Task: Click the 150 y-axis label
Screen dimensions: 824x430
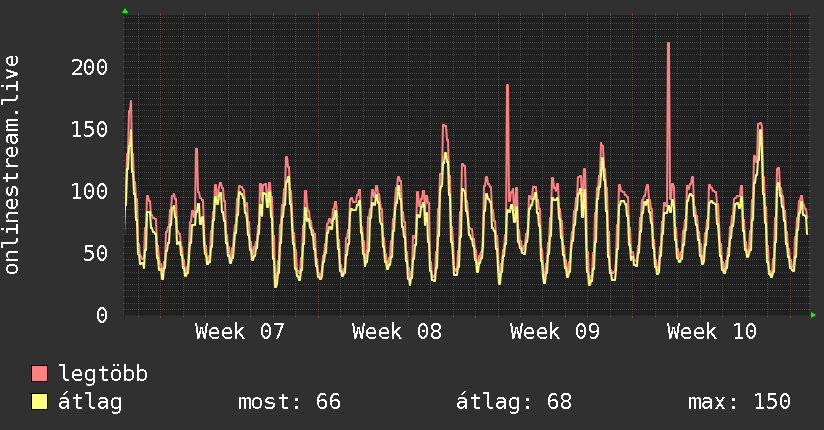Action: click(89, 129)
